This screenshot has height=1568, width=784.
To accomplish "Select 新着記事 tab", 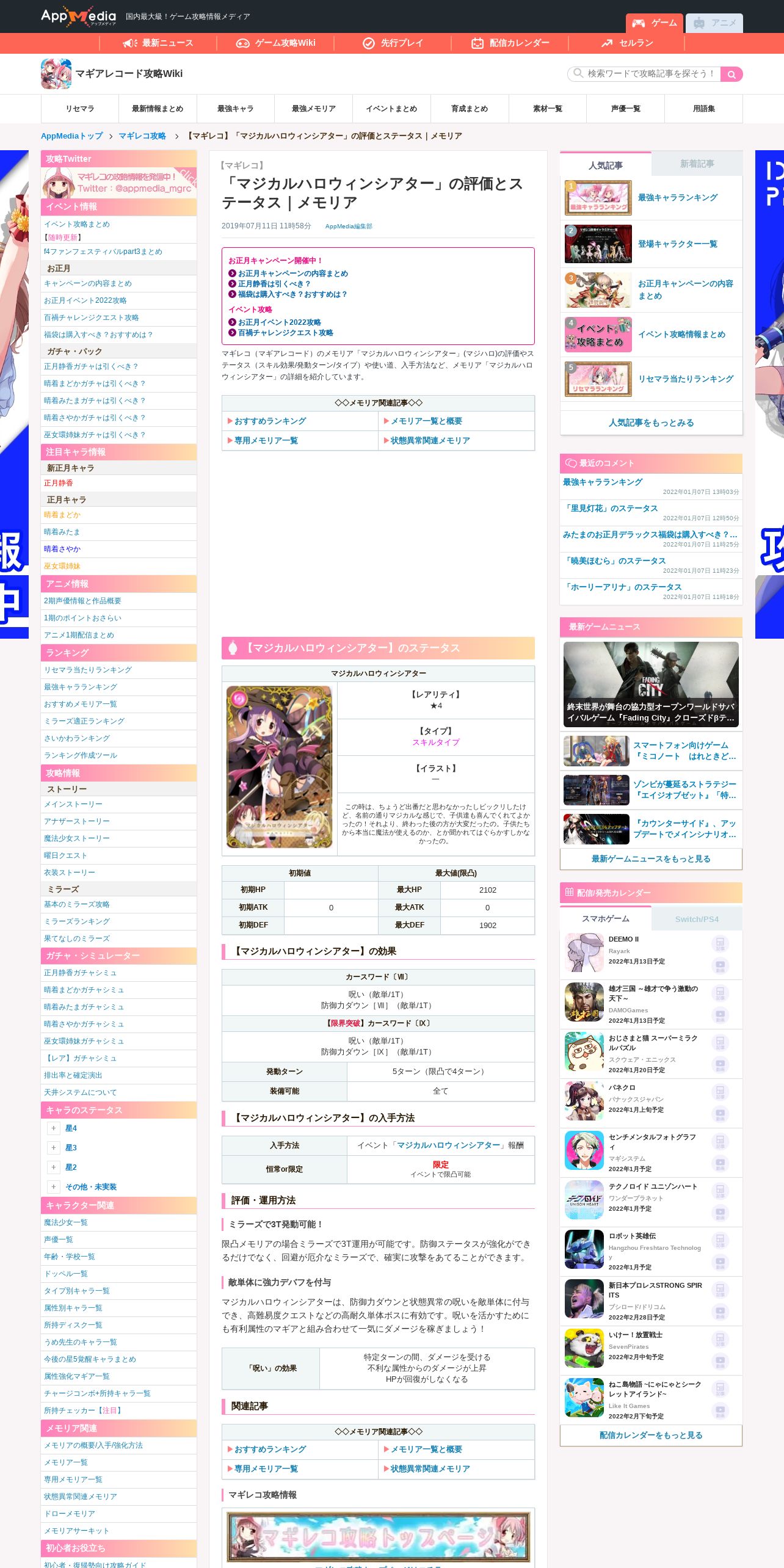I will pos(697,164).
